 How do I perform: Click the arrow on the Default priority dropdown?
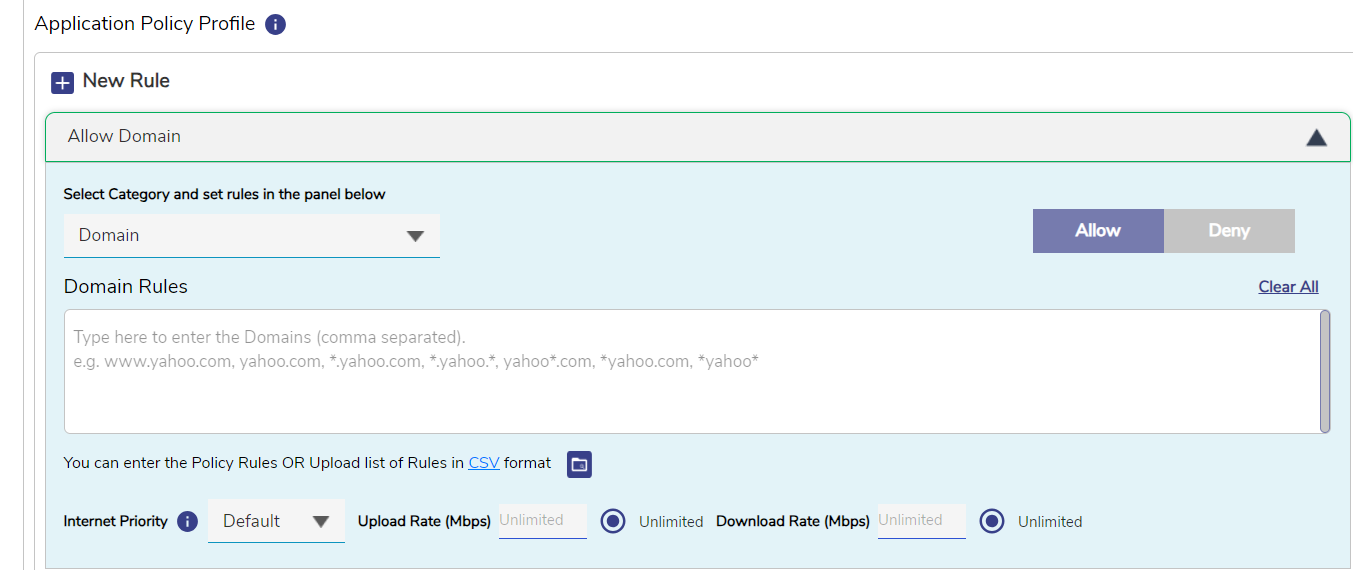[321, 522]
